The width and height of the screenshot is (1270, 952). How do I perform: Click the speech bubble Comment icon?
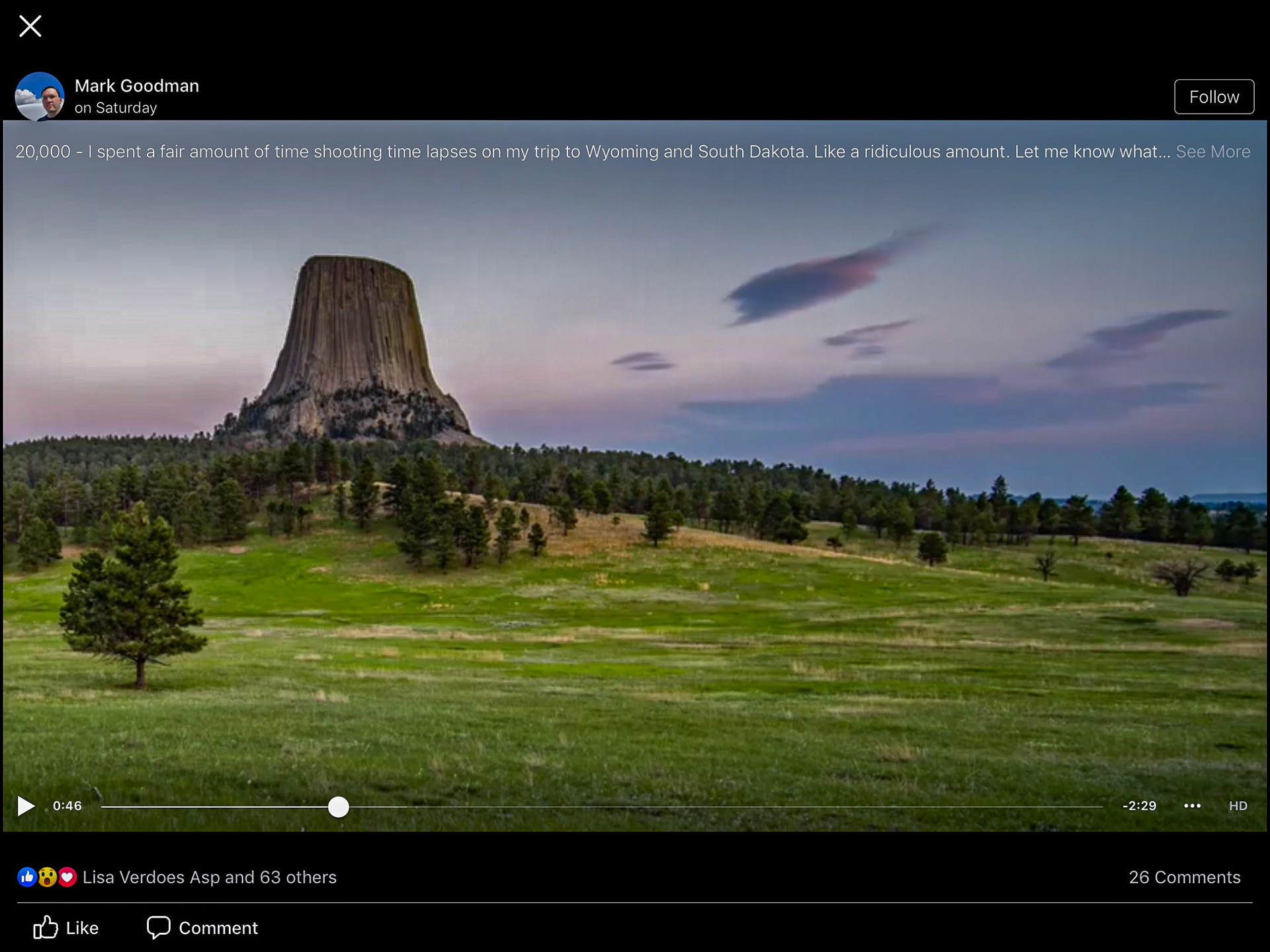pyautogui.click(x=159, y=928)
